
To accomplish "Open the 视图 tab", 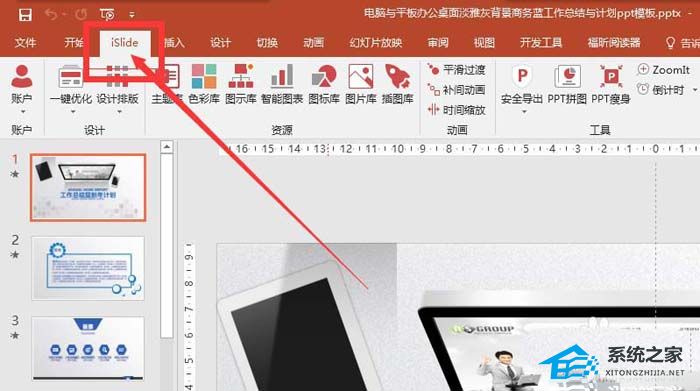I will point(484,42).
